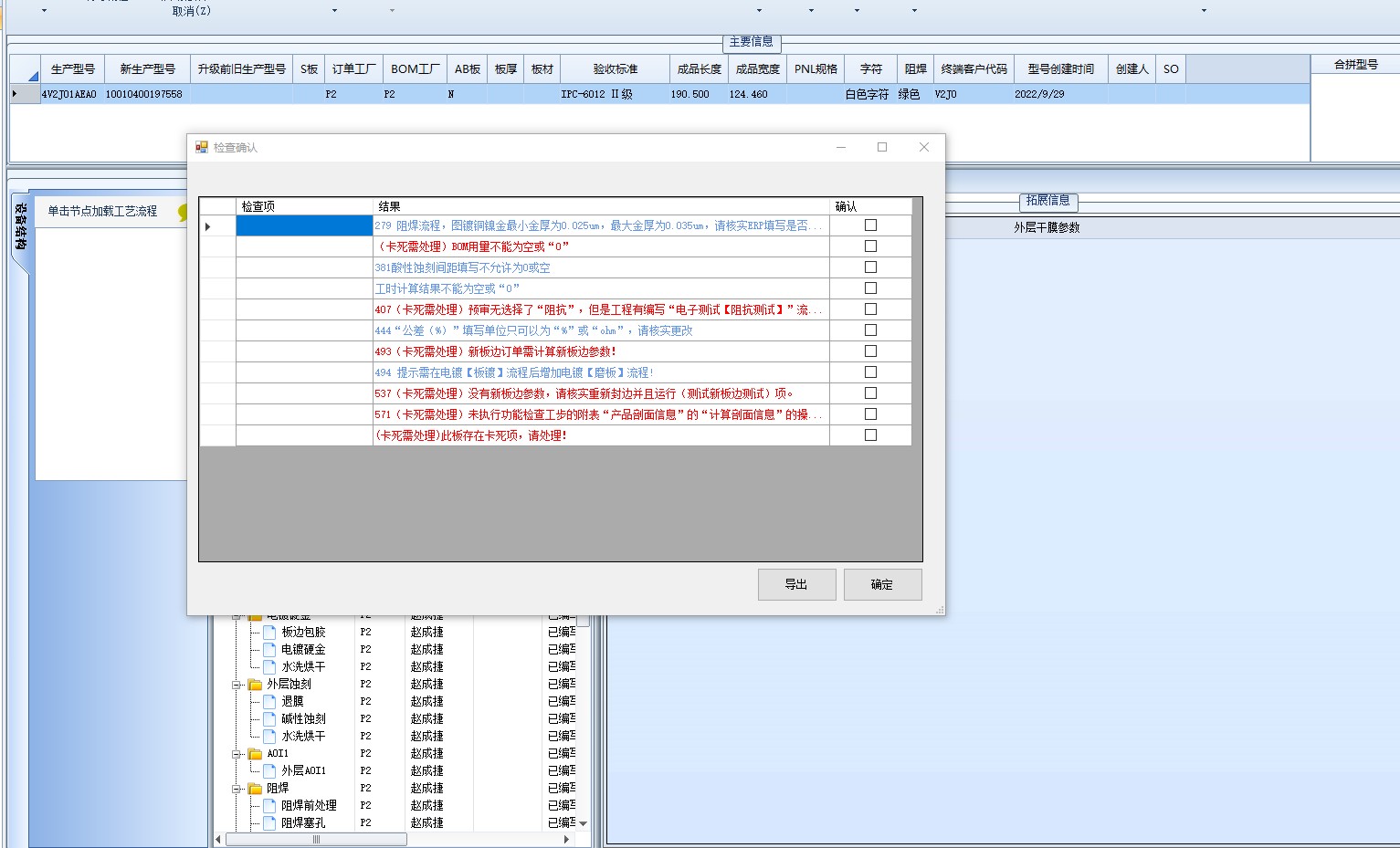Click the 结果 column header in dialog
This screenshot has height=848, width=1400.
point(601,206)
